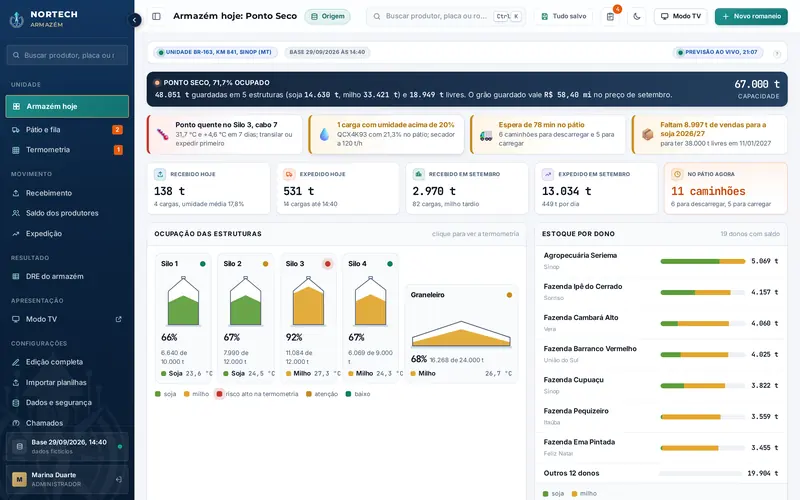This screenshot has width=800, height=500.
Task: Open the Espera de 78 min no pátio alert
Action: (x=547, y=134)
